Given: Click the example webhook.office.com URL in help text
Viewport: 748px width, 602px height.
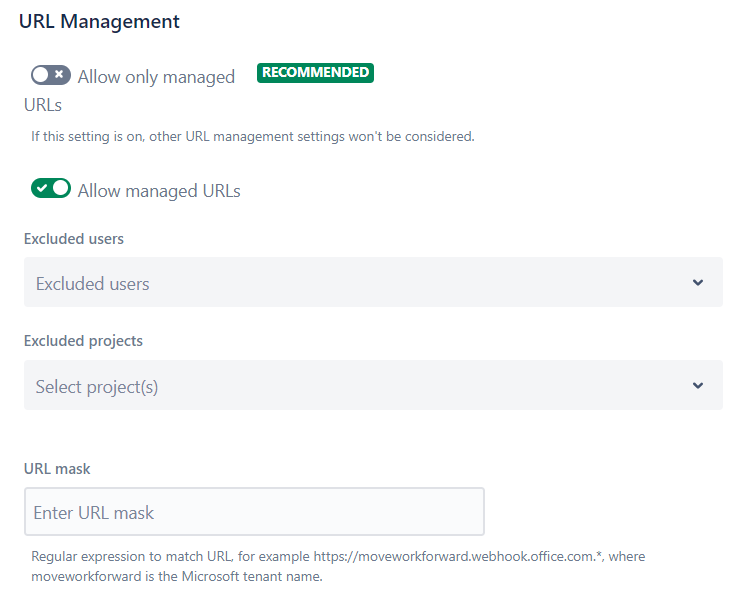Looking at the screenshot, I should coord(446,556).
